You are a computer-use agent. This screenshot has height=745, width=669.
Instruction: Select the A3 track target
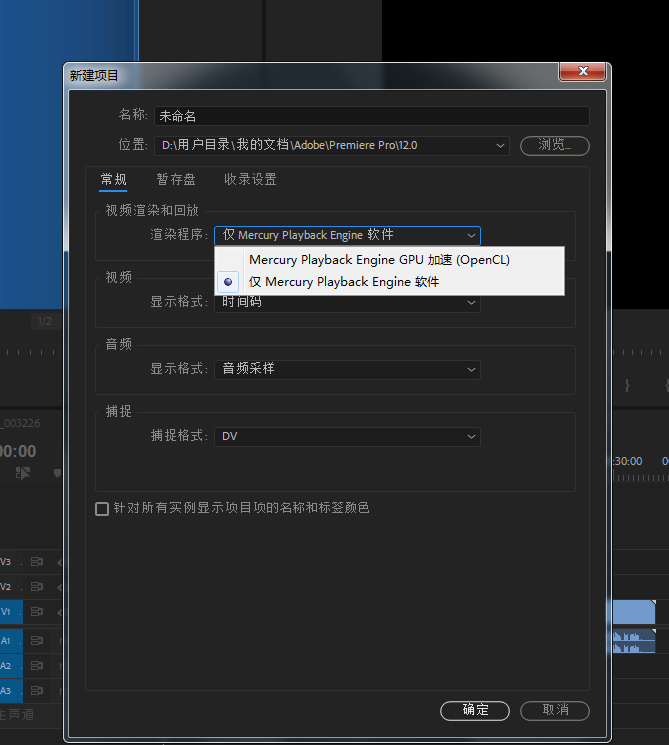(x=11, y=690)
